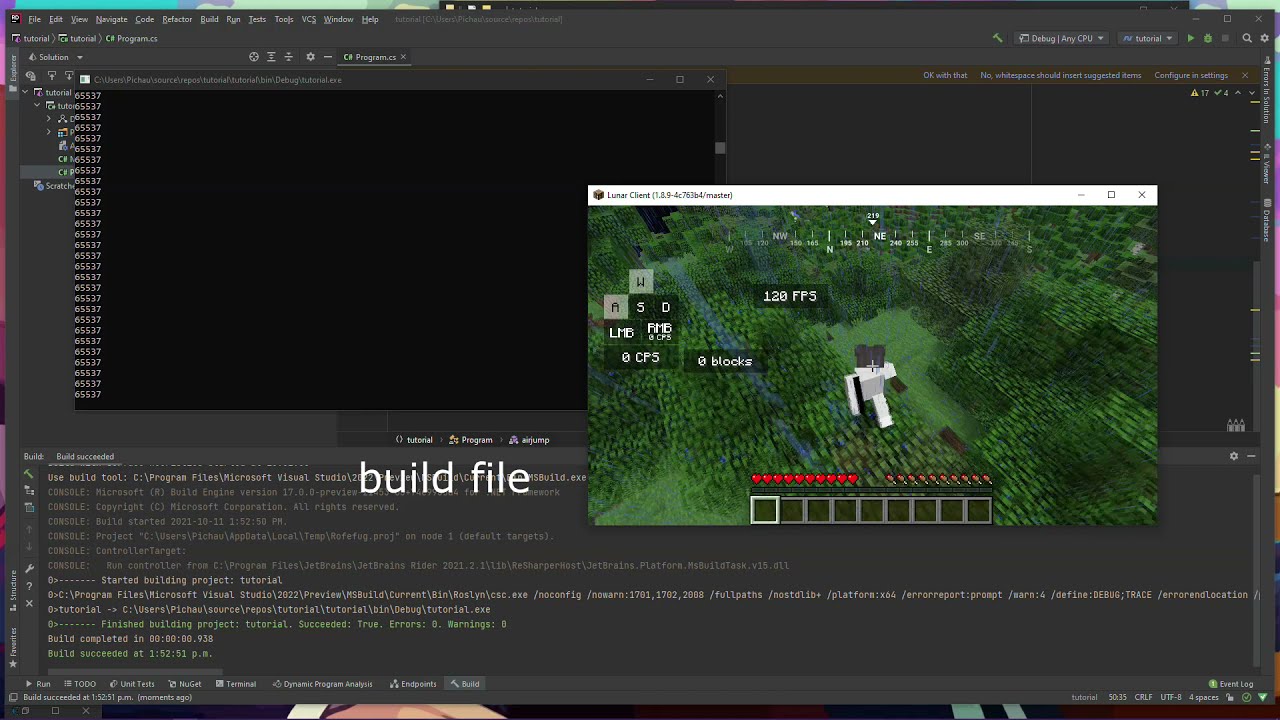Open Build panel gear options at right
This screenshot has width=1280, height=720.
[x=1234, y=456]
